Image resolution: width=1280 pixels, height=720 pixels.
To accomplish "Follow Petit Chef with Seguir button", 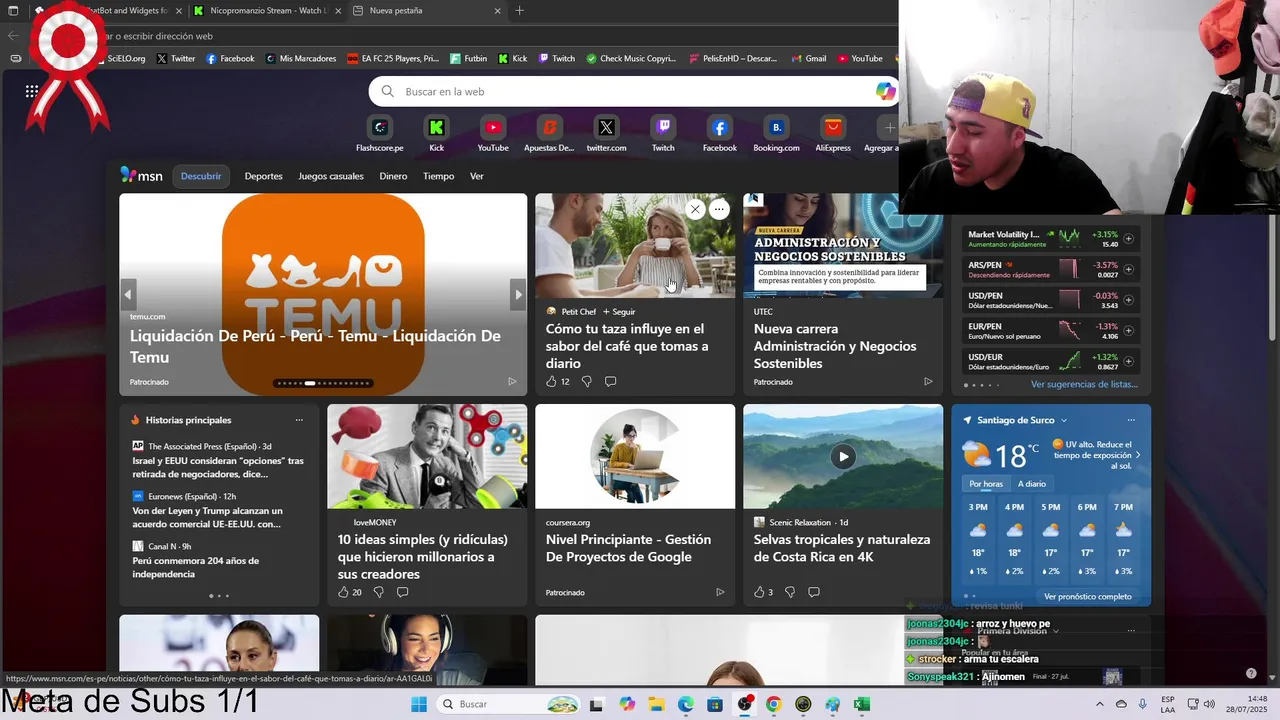I will tap(619, 312).
